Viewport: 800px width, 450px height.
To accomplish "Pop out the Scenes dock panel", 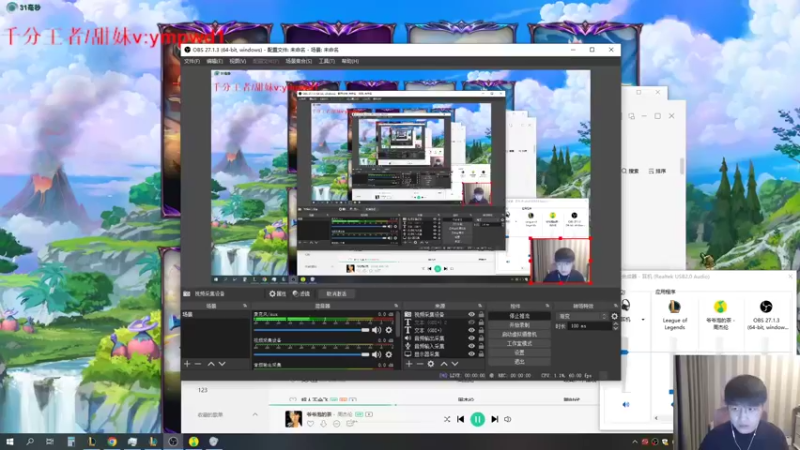I will pyautogui.click(x=245, y=306).
